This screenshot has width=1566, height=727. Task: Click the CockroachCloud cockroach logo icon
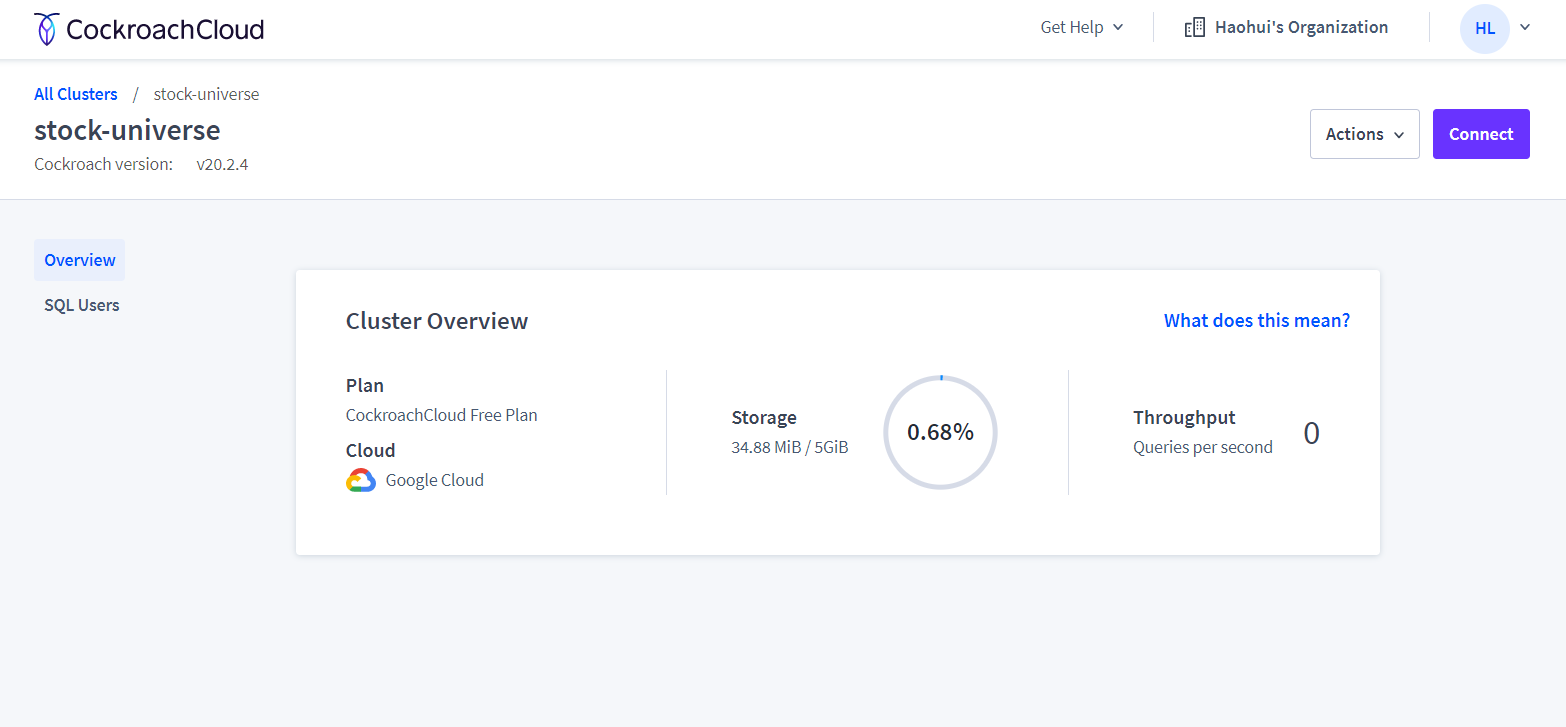[46, 29]
